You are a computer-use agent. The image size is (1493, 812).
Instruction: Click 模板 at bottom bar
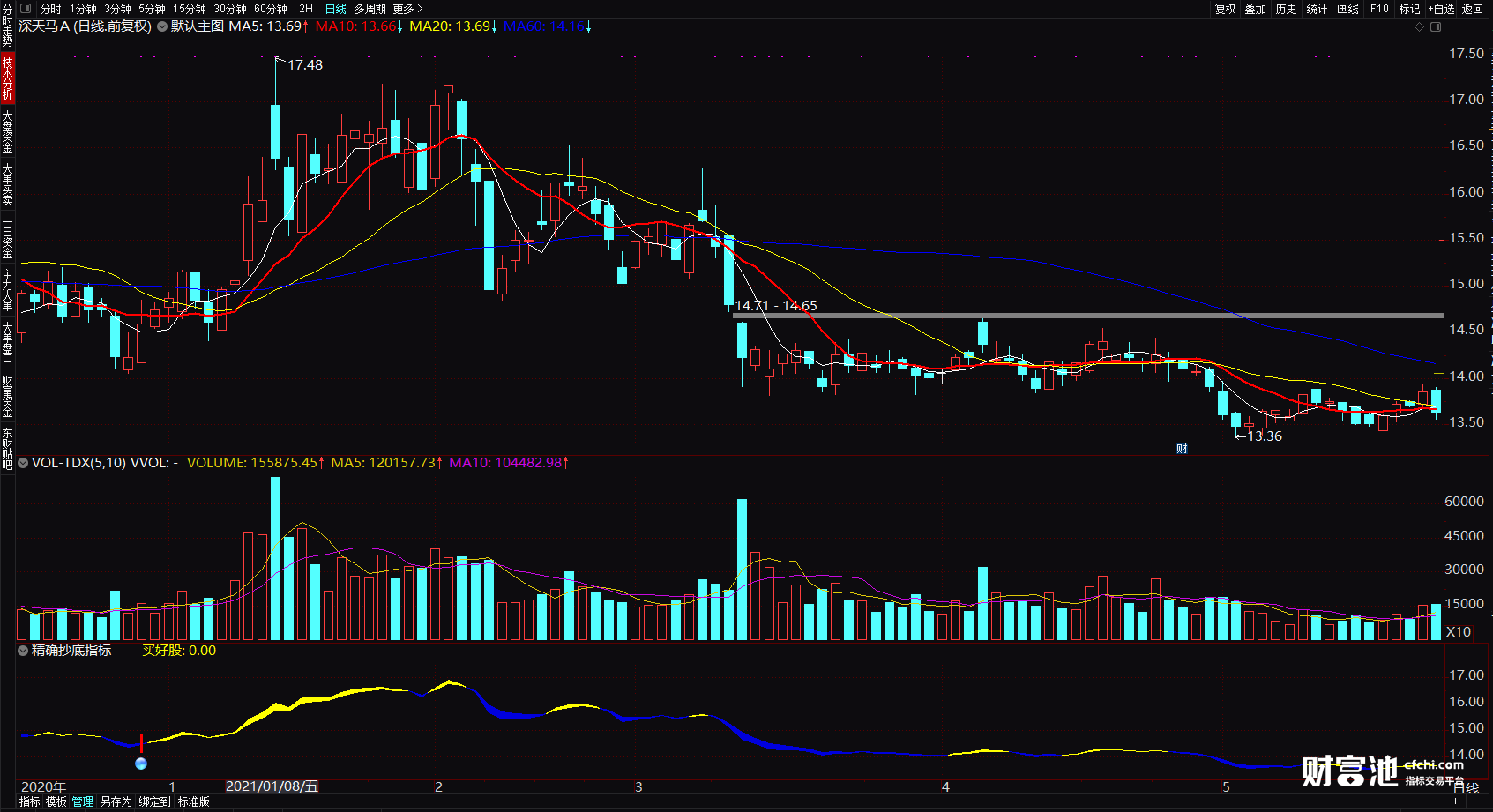(x=56, y=801)
